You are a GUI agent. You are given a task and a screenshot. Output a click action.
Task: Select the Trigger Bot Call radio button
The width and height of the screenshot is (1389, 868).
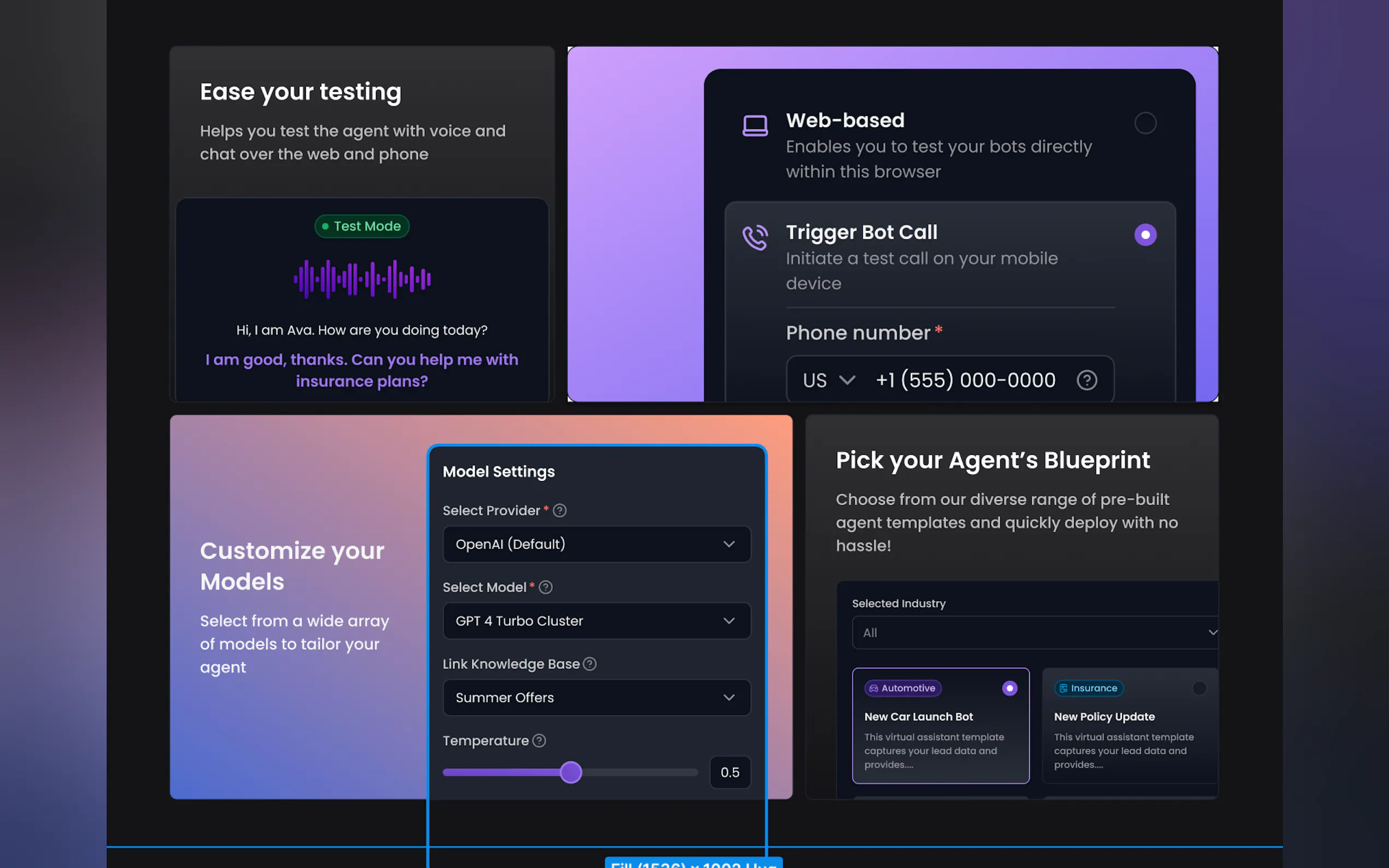1145,235
